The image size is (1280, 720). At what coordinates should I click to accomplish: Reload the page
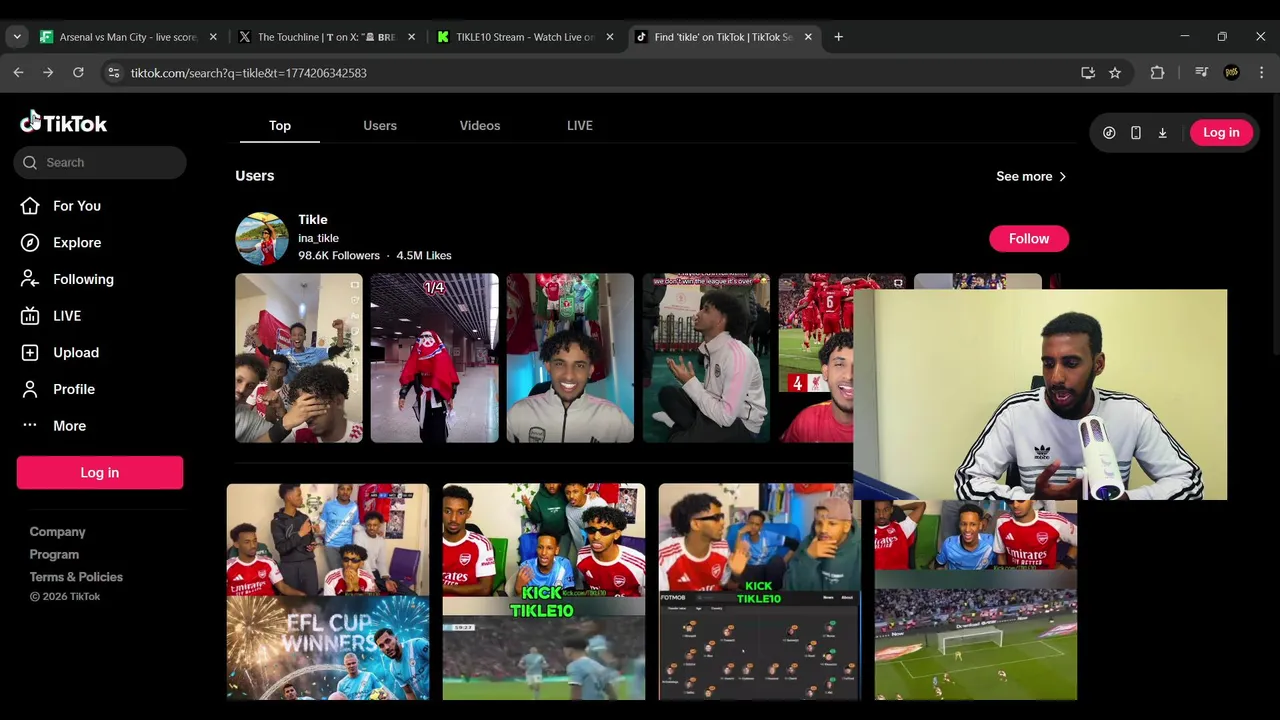[78, 73]
